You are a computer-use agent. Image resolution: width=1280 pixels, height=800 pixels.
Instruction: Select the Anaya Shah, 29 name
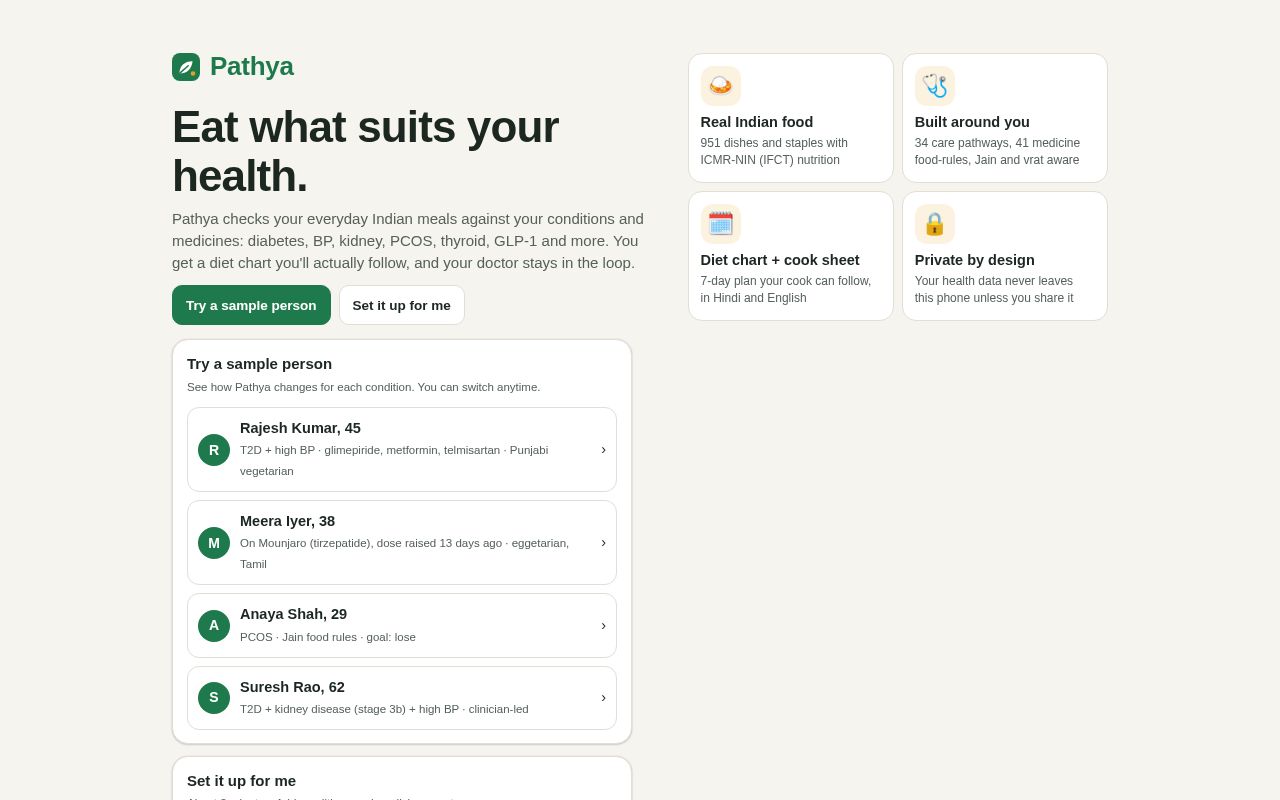(293, 614)
